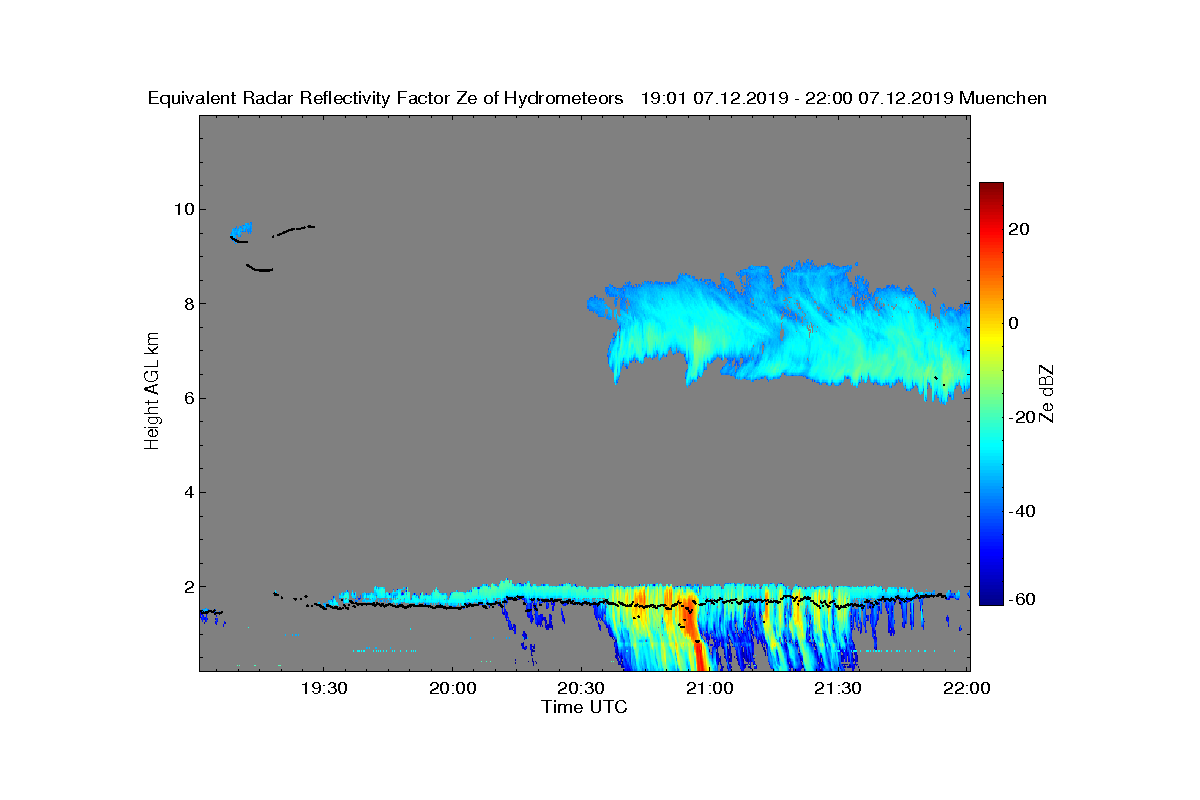This screenshot has height=800, width=1200.
Task: Click the 6 km height tick label
Action: (188, 398)
